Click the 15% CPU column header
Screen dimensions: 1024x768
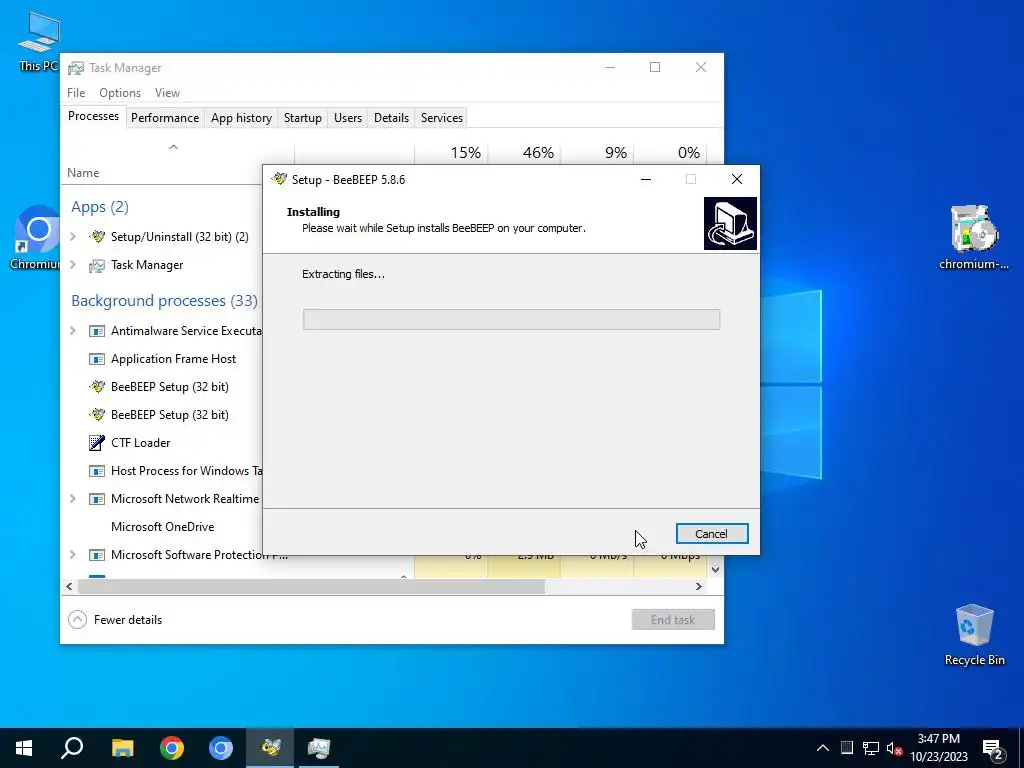[466, 152]
